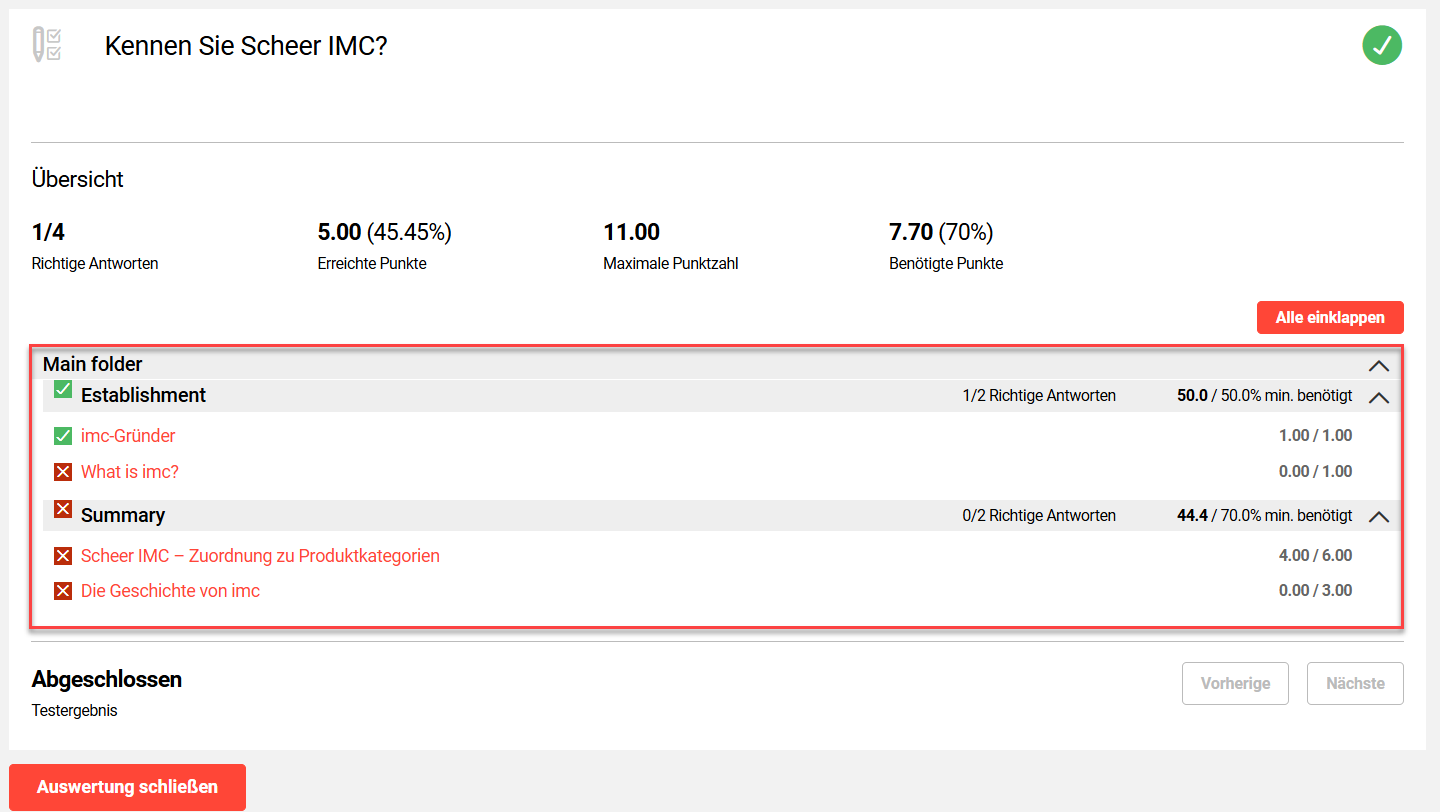Screen dimensions: 1440x812
Task: Click the 1/2 Richtige Antworten text
Action: coord(1039,396)
